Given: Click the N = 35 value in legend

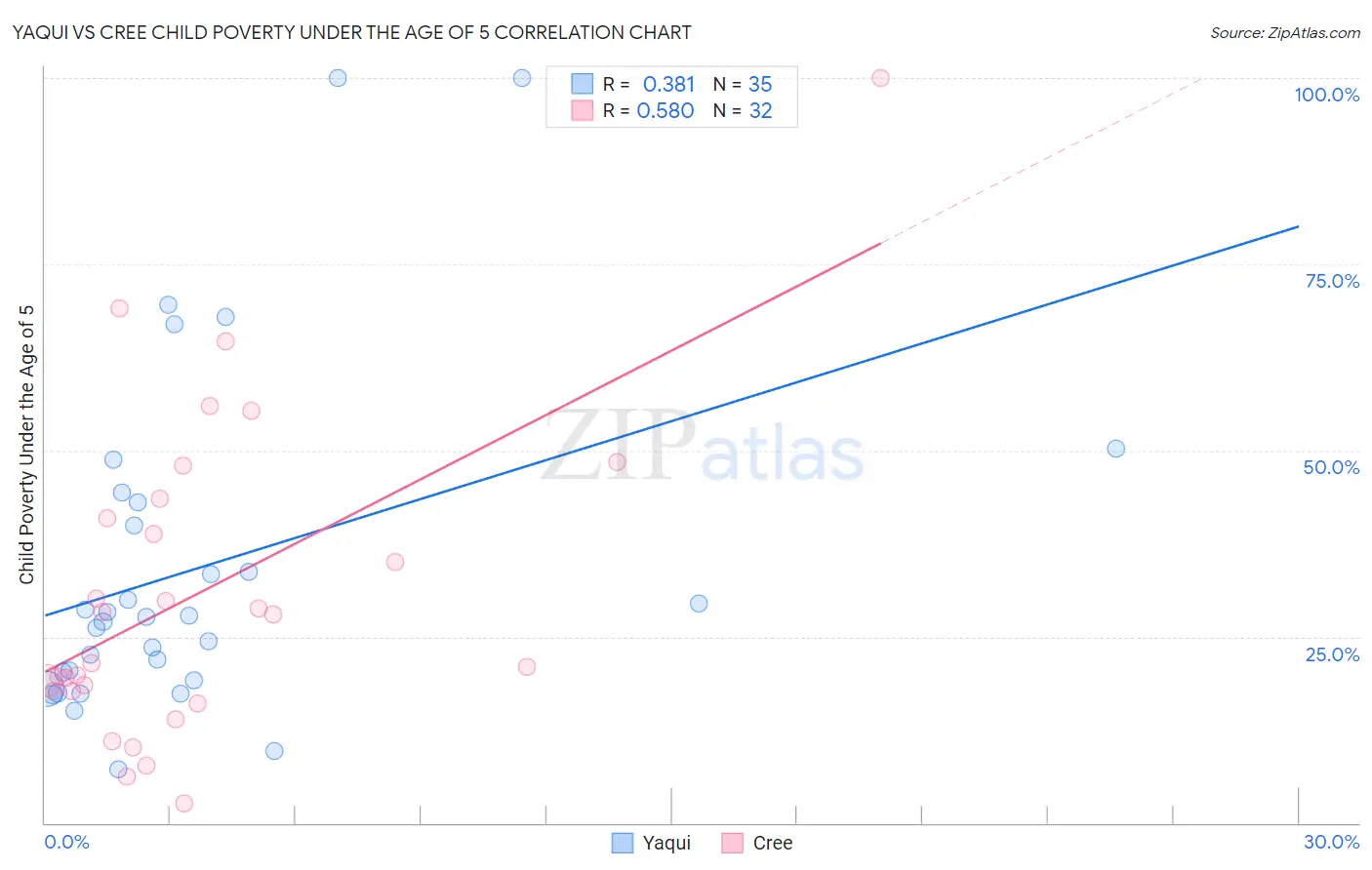Looking at the screenshot, I should pyautogui.click(x=743, y=84).
